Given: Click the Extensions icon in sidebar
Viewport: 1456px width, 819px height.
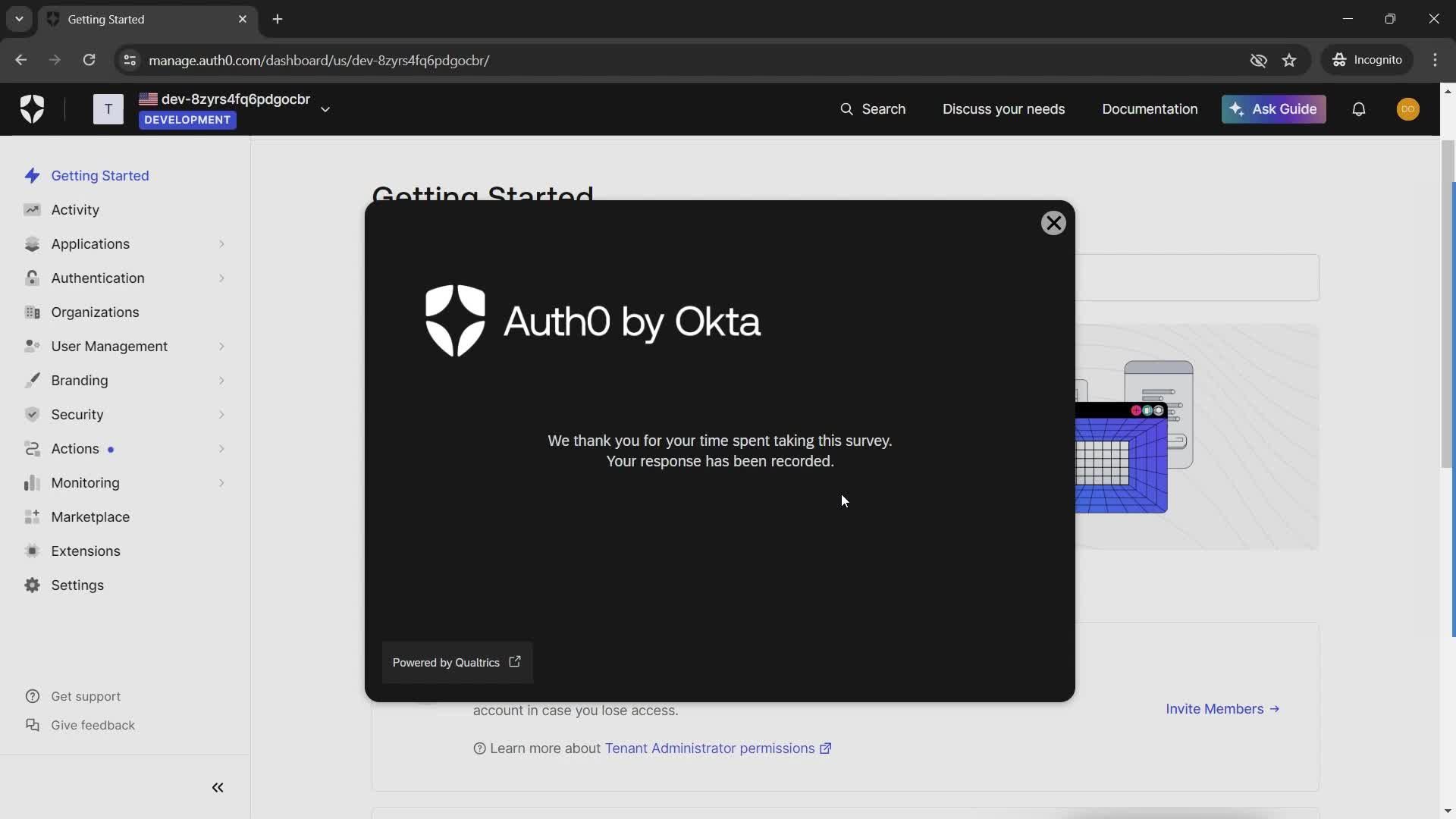Looking at the screenshot, I should (x=32, y=551).
